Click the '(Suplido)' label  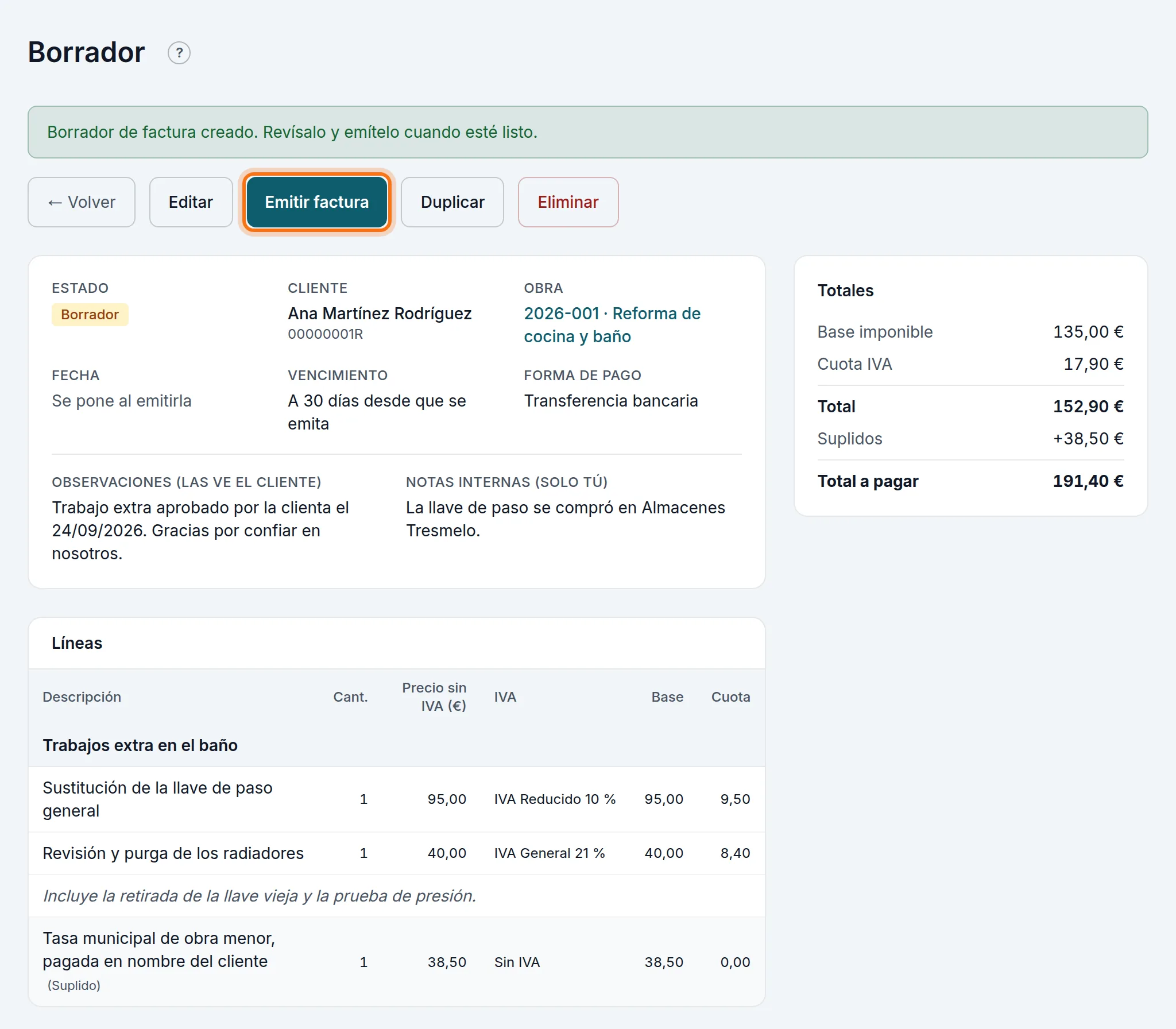74,985
